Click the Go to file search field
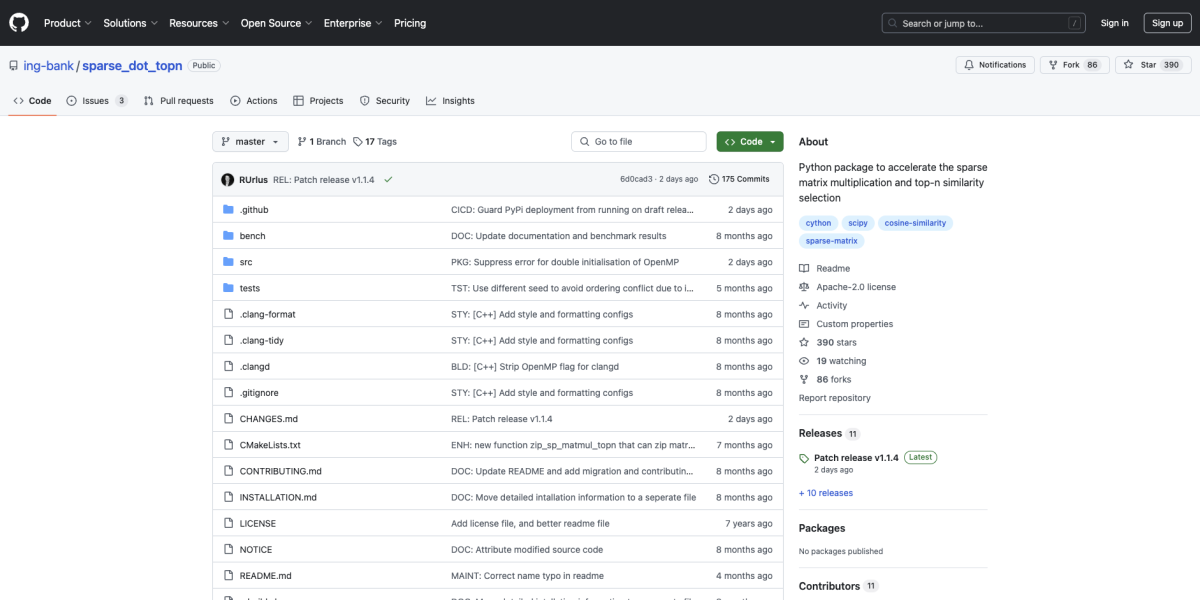 pos(642,142)
